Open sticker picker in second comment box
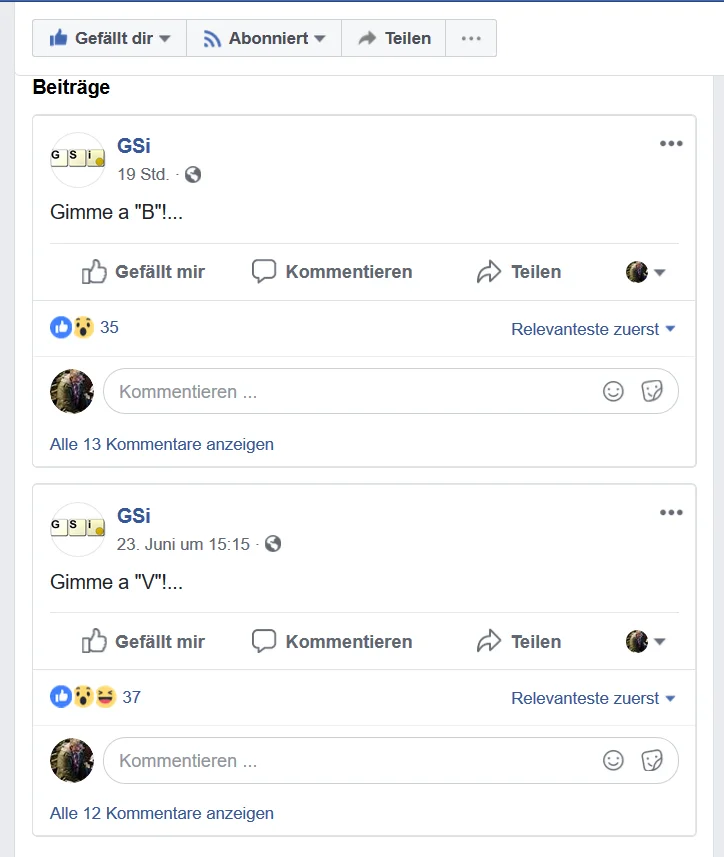 click(x=652, y=761)
